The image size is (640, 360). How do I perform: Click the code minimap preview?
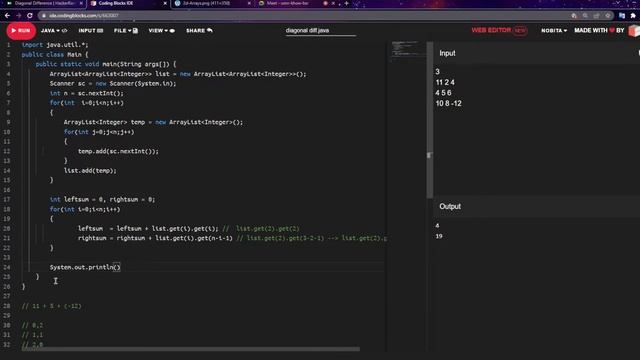coord(406,50)
